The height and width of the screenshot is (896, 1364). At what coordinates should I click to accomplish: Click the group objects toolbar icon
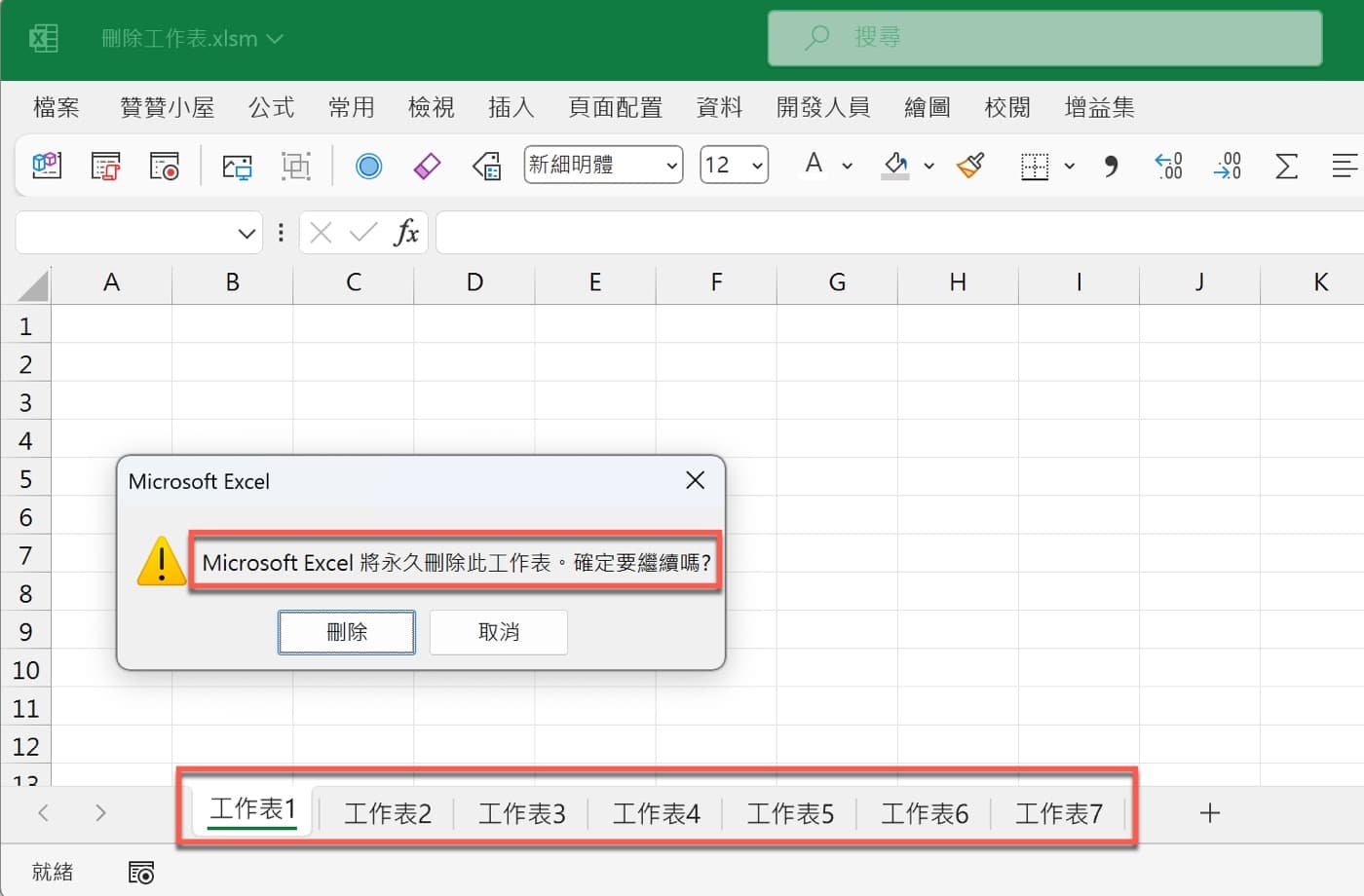(x=295, y=167)
